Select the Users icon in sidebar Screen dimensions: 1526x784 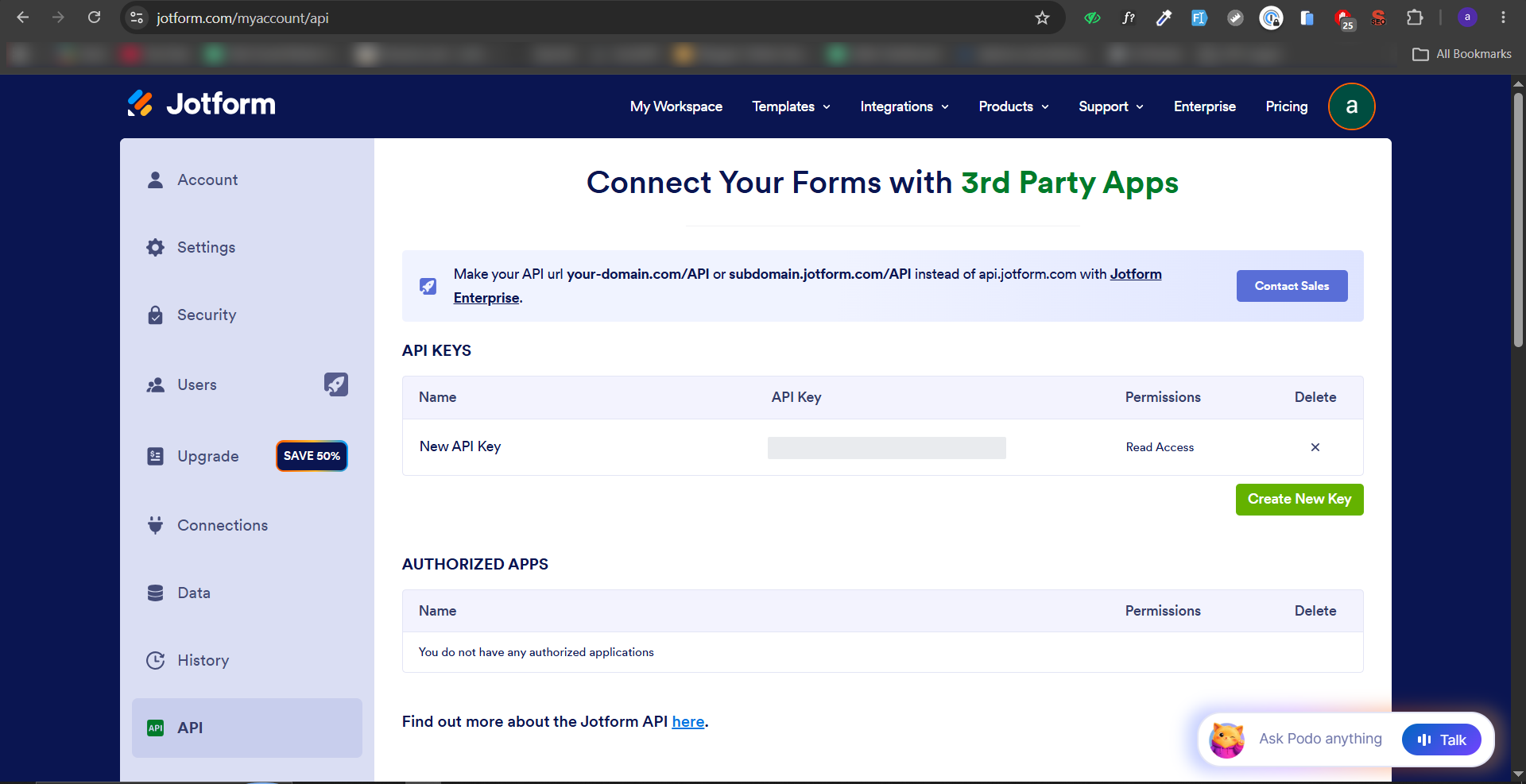pyautogui.click(x=156, y=385)
